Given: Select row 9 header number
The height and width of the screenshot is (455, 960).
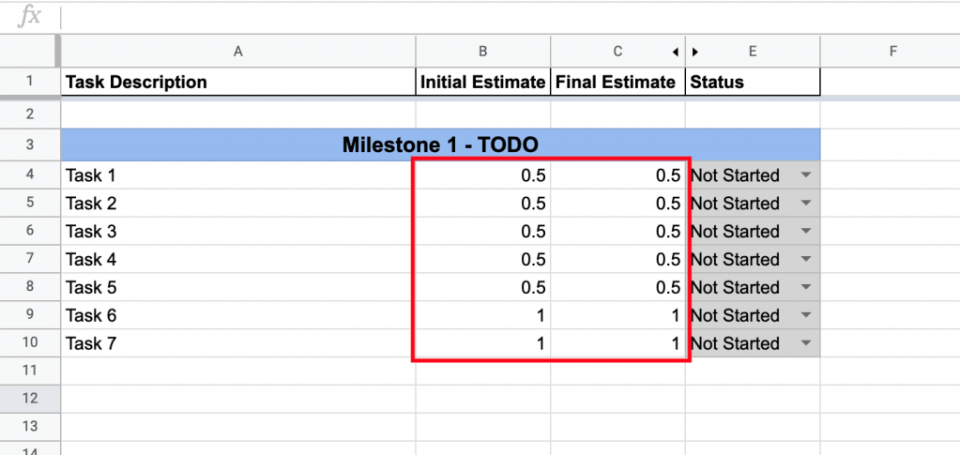Looking at the screenshot, I should 30,316.
